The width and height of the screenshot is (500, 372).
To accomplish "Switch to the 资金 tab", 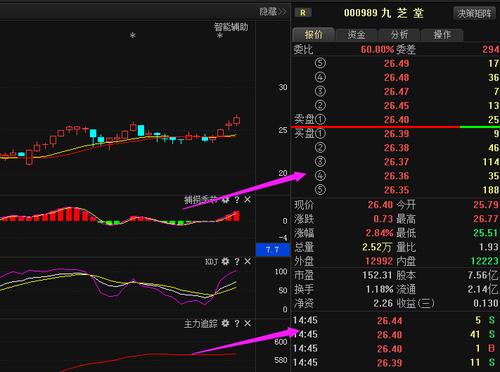I will [x=356, y=35].
